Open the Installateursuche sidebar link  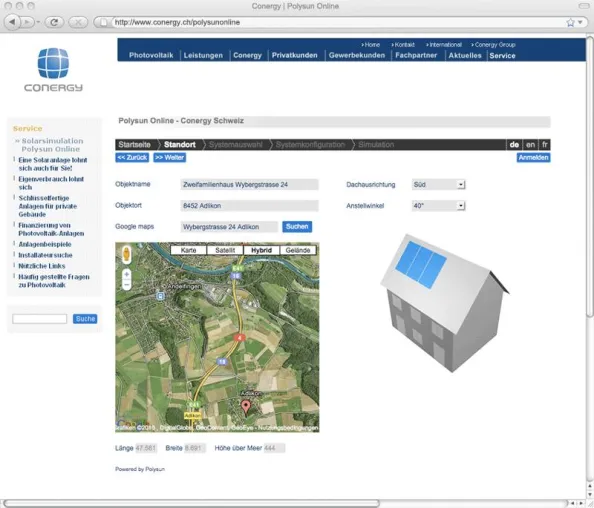click(45, 255)
